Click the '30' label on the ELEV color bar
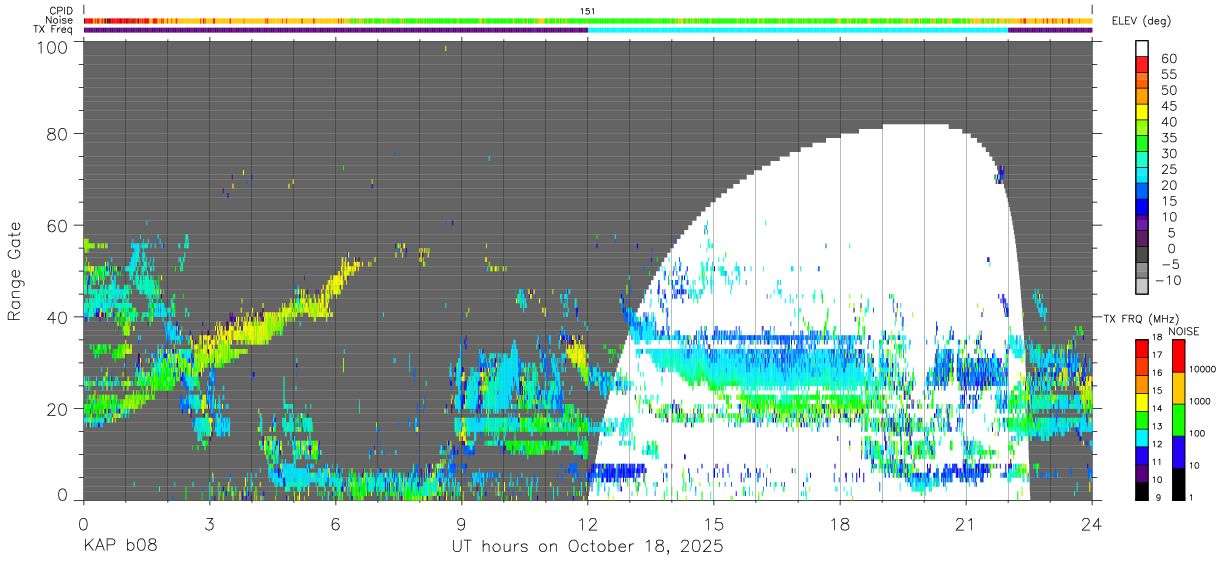 [x=1168, y=154]
